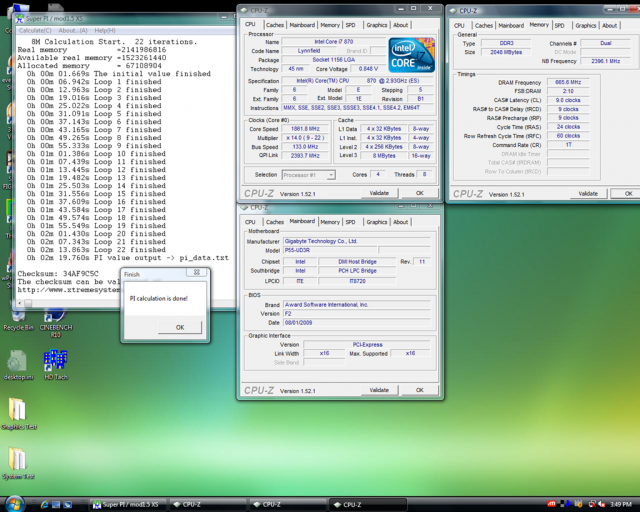This screenshot has width=640, height=512.
Task: Switch to Super PI taskbar button
Action: click(x=127, y=505)
